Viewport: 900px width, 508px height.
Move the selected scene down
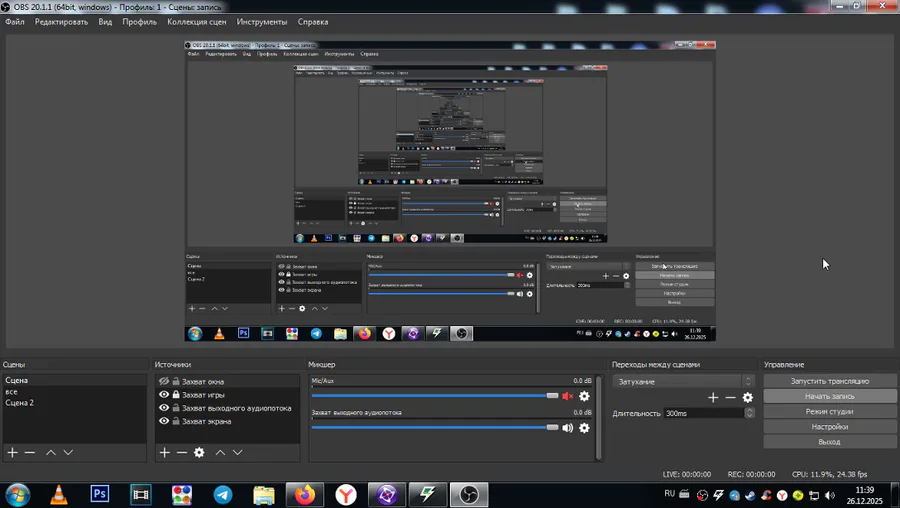[68, 452]
